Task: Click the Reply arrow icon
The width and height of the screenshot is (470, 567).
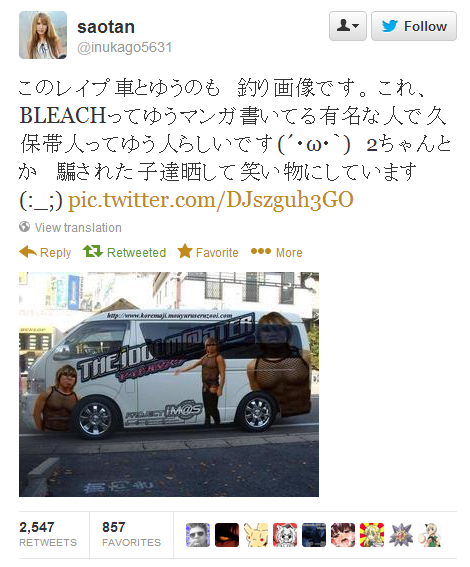Action: (x=28, y=252)
